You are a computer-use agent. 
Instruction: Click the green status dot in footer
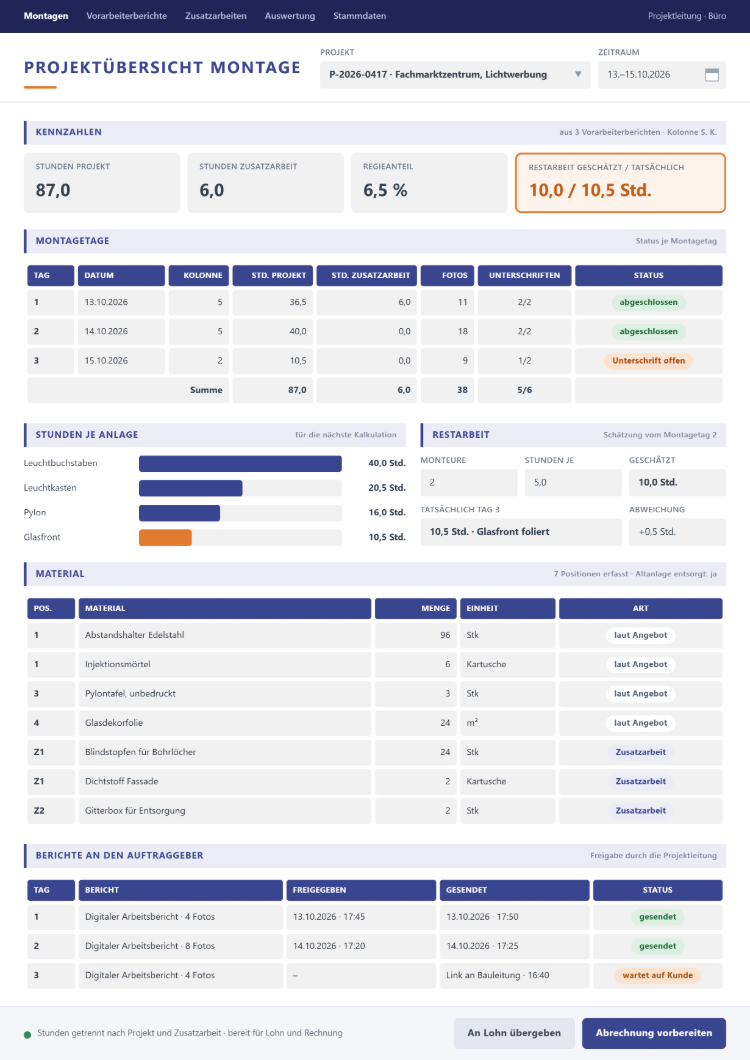click(x=28, y=1034)
